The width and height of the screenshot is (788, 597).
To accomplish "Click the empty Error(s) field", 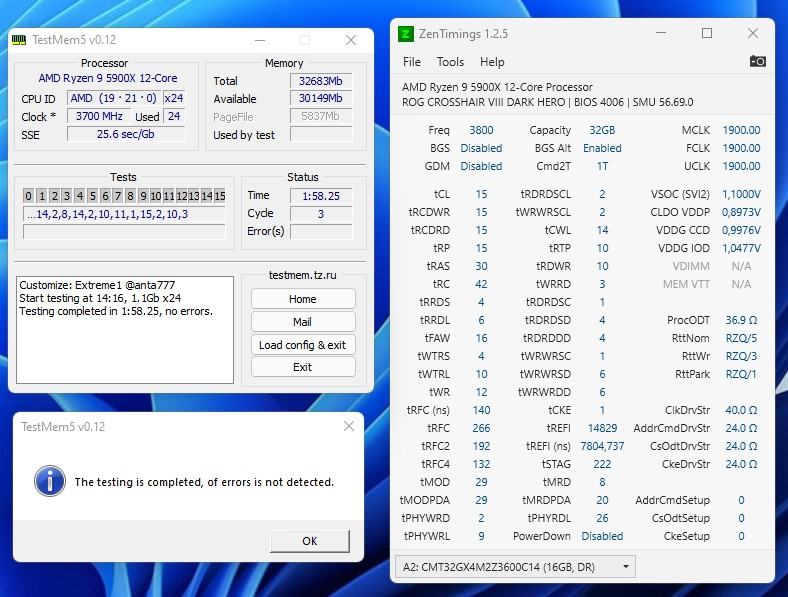I will [x=321, y=231].
